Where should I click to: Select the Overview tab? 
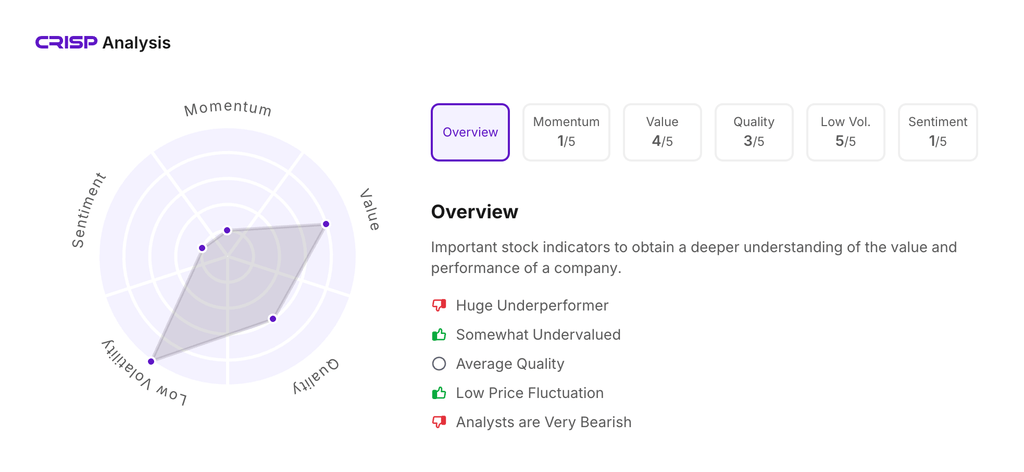point(470,132)
